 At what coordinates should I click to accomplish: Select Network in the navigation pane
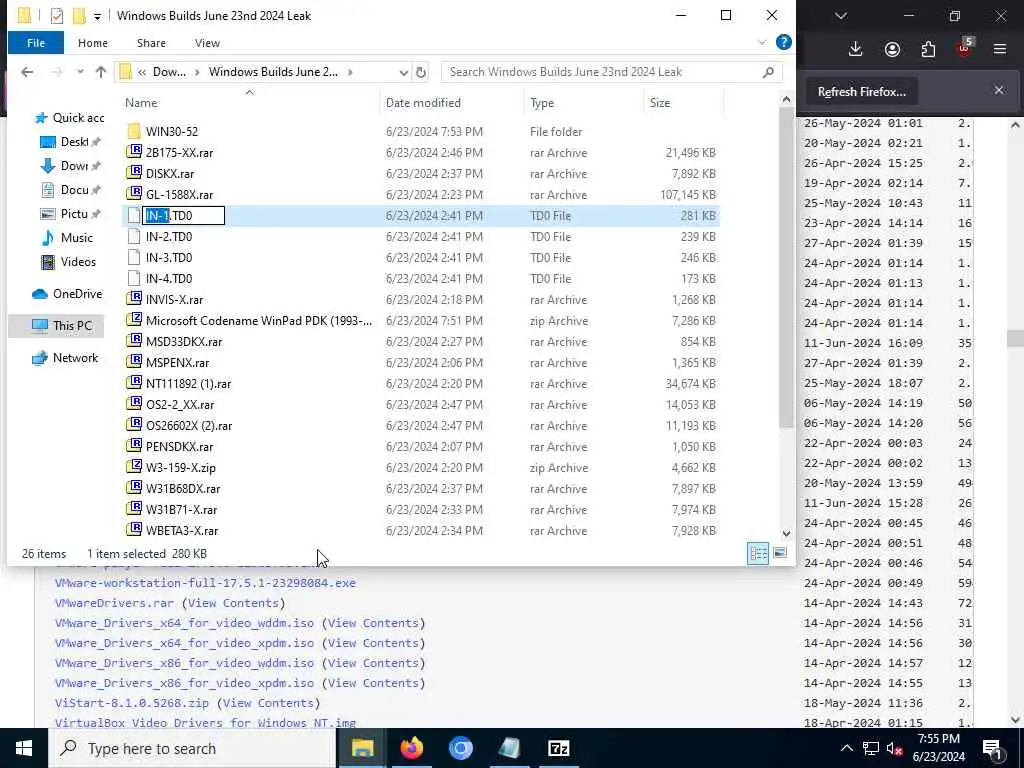(65, 358)
